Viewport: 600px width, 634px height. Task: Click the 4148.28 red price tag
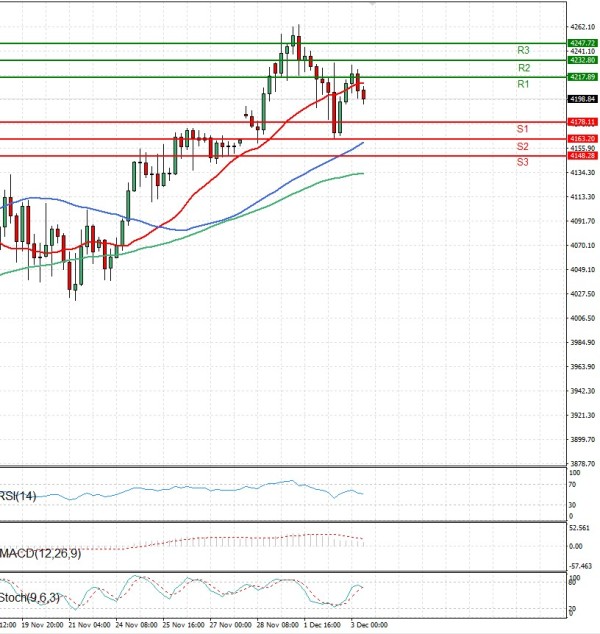point(582,156)
